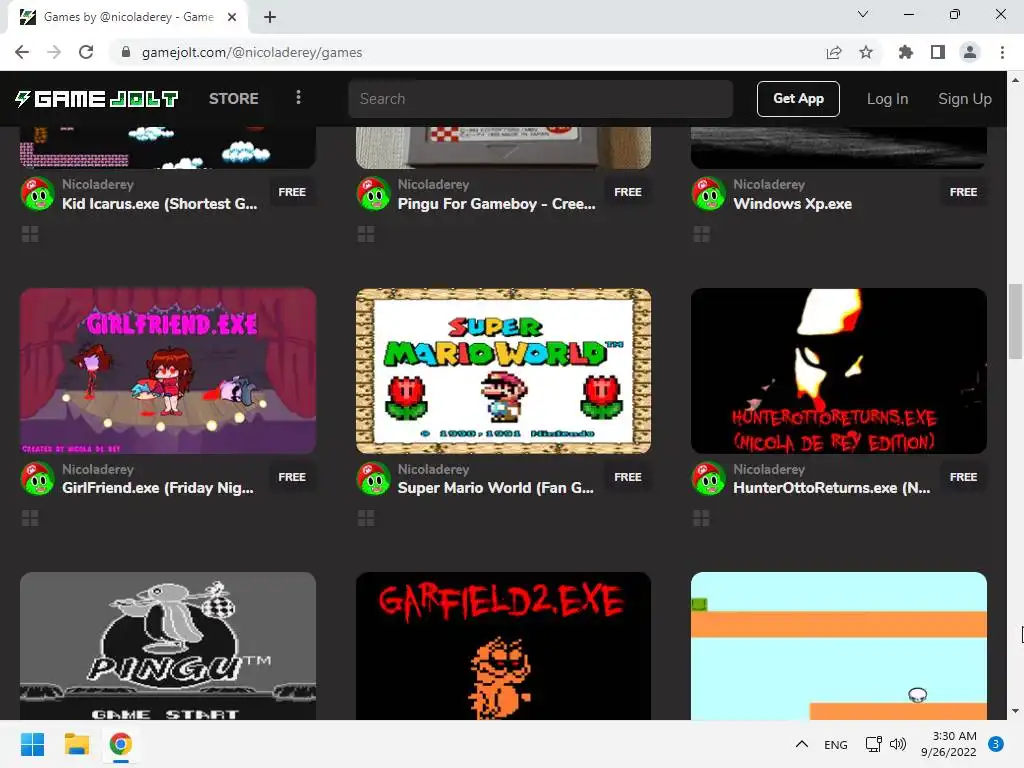Image resolution: width=1024 pixels, height=768 pixels.
Task: Click Nicoladerey avatar beside Pingu For Gameboy
Action: tap(374, 194)
